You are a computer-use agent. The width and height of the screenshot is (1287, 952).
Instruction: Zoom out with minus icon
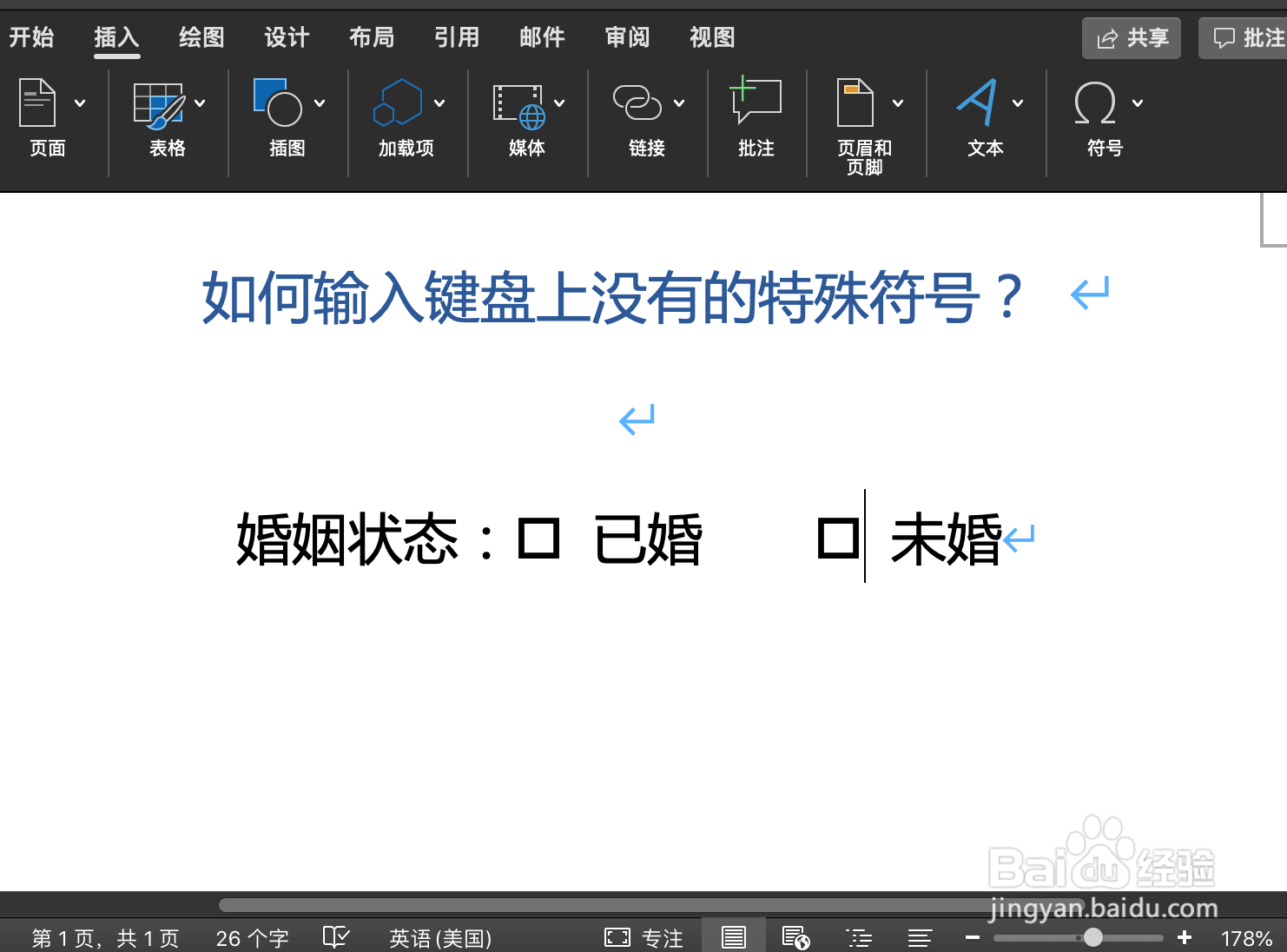[x=973, y=937]
